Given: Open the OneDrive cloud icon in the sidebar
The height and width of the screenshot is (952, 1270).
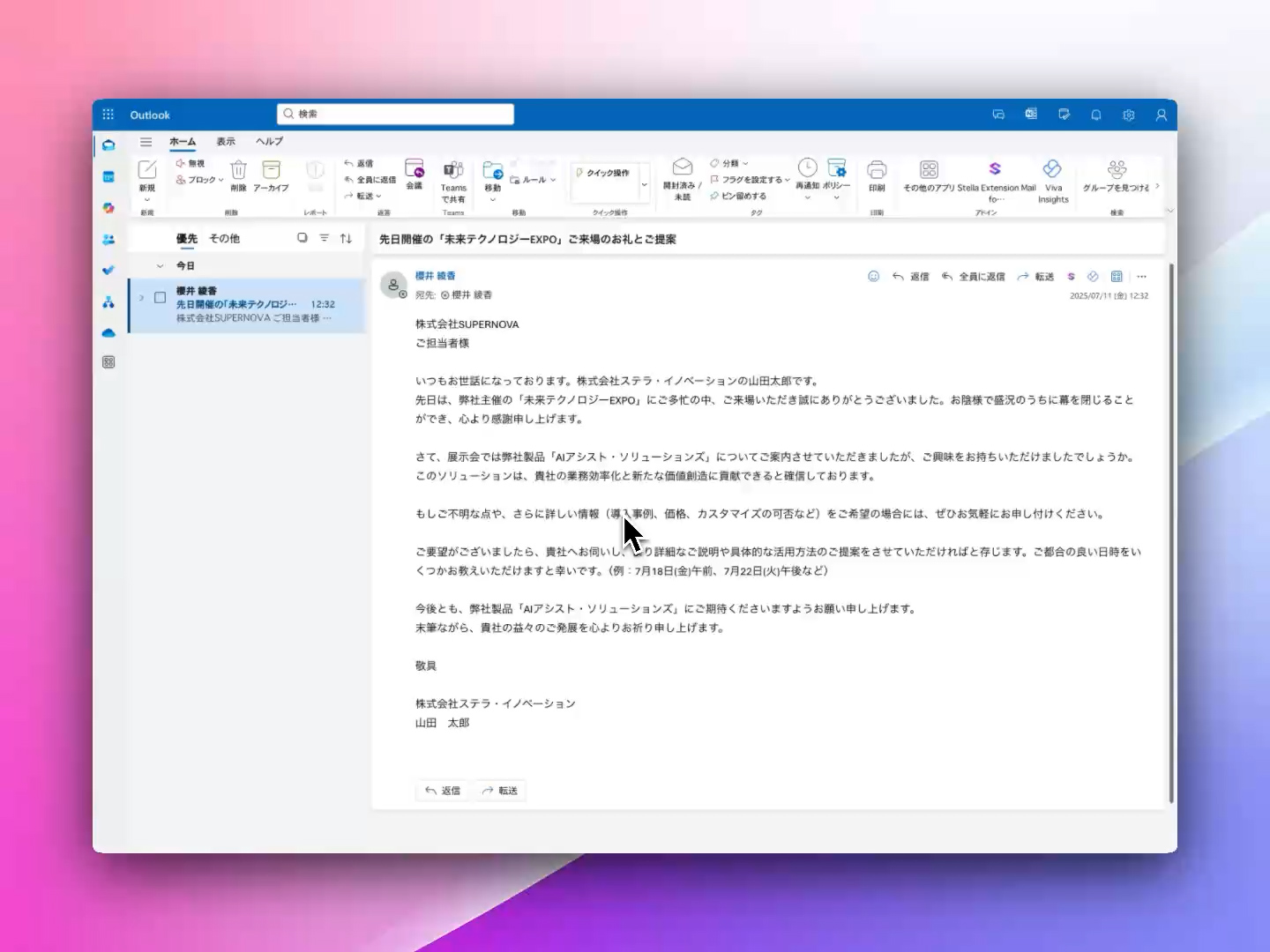Looking at the screenshot, I should (108, 333).
